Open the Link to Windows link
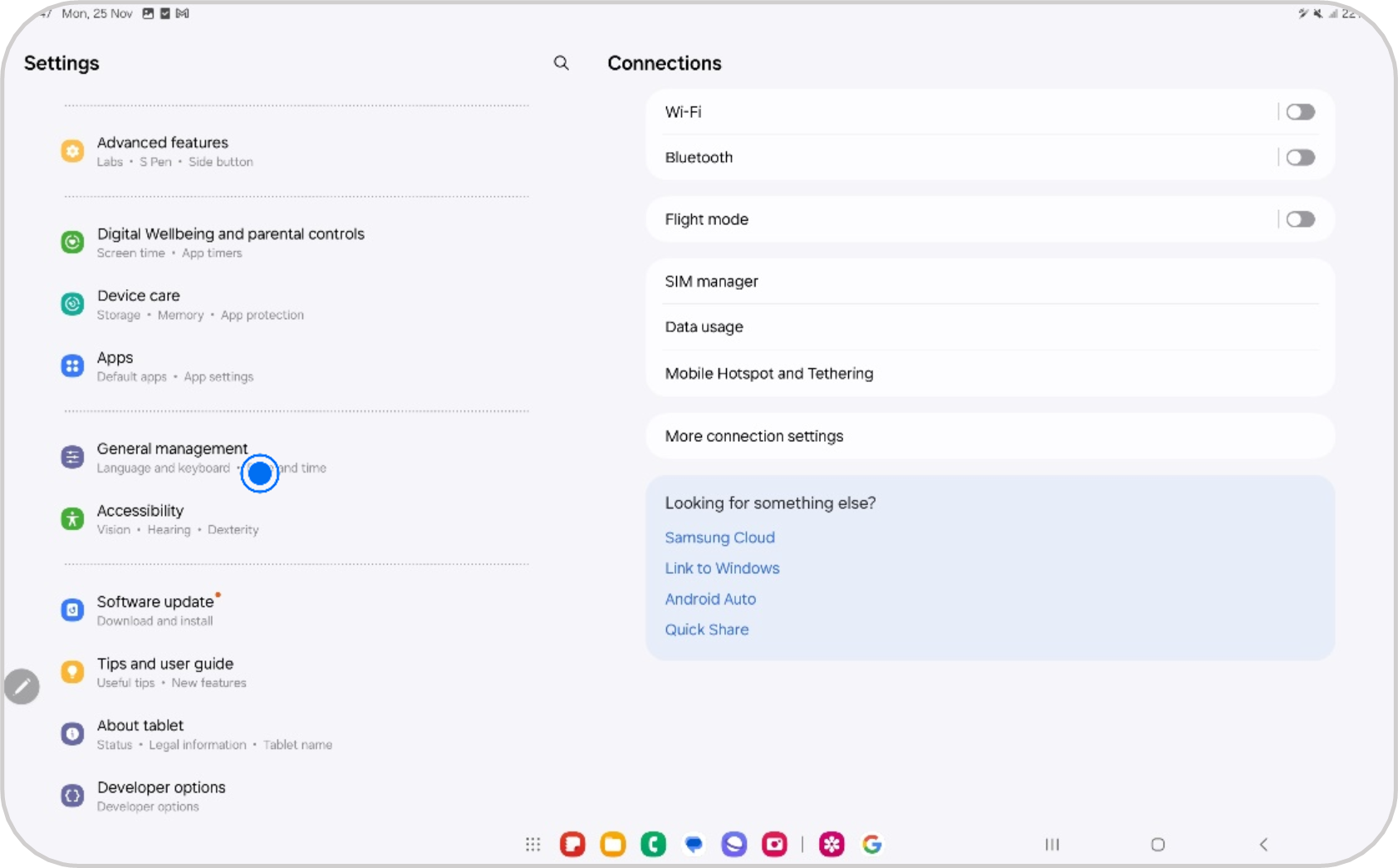1398x868 pixels. (x=722, y=568)
